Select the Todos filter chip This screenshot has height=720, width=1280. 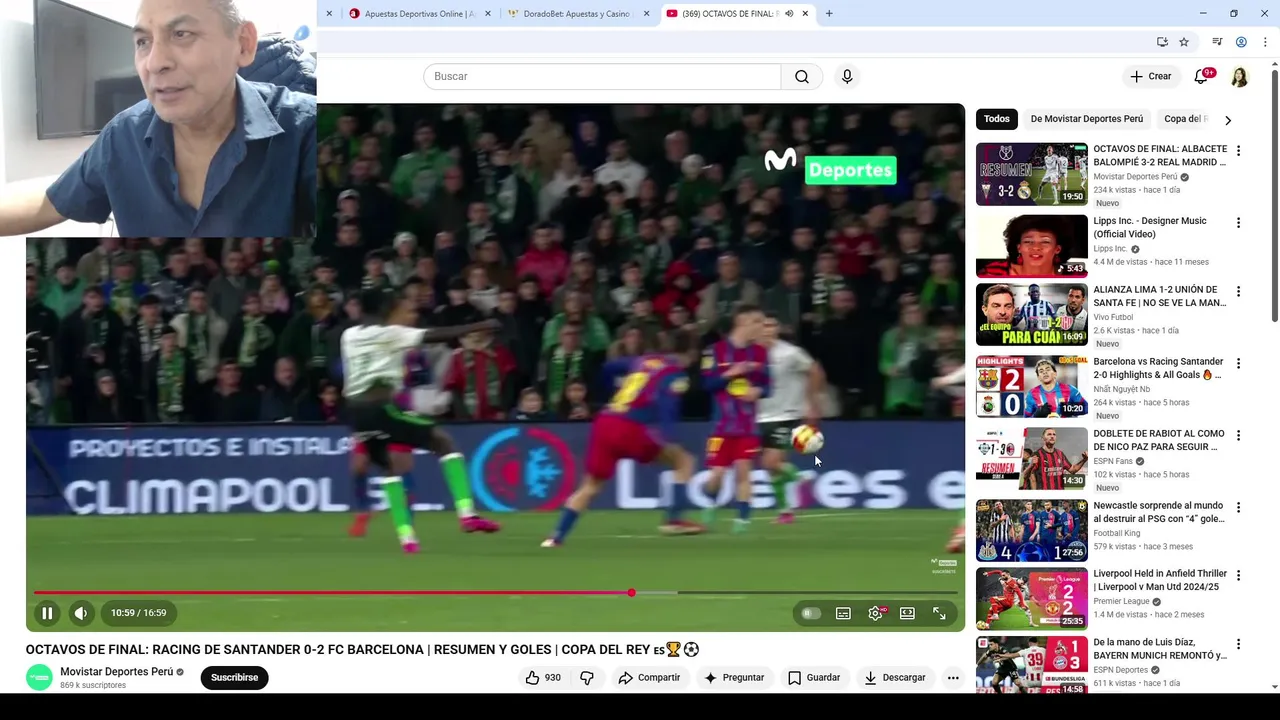tap(997, 119)
